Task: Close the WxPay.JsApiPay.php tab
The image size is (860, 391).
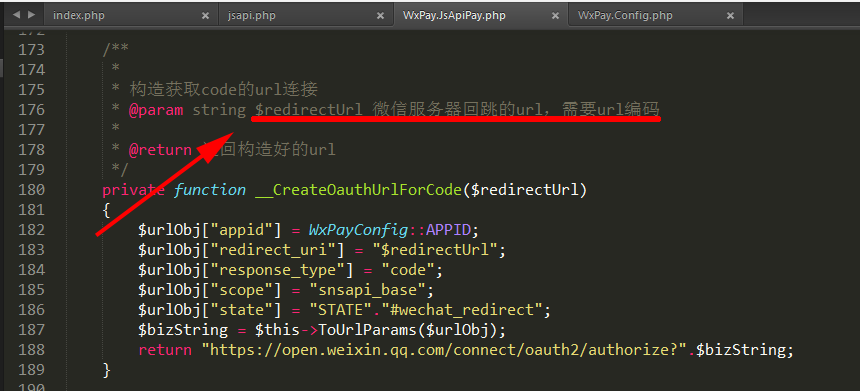Action: pos(556,16)
